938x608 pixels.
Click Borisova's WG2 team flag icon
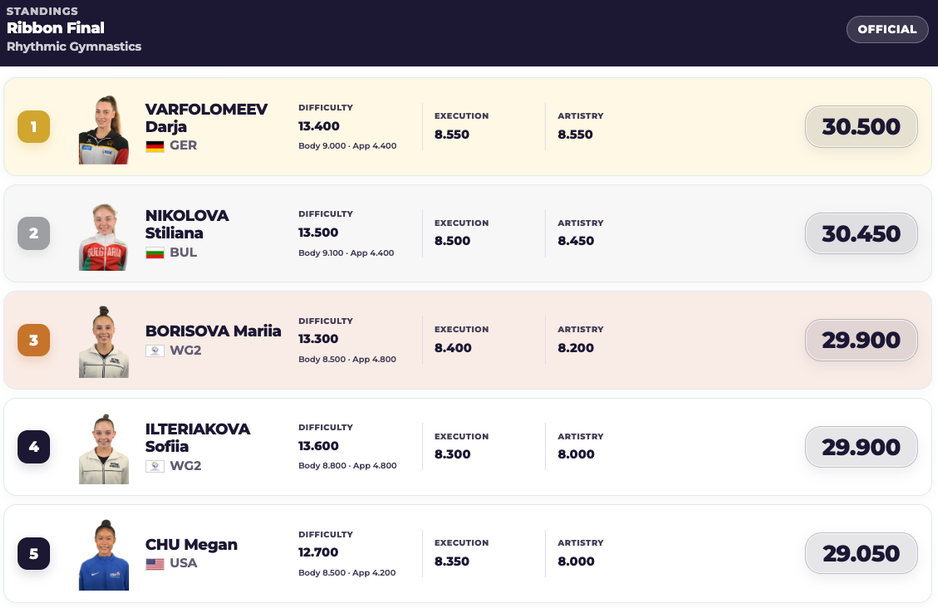[x=155, y=351]
